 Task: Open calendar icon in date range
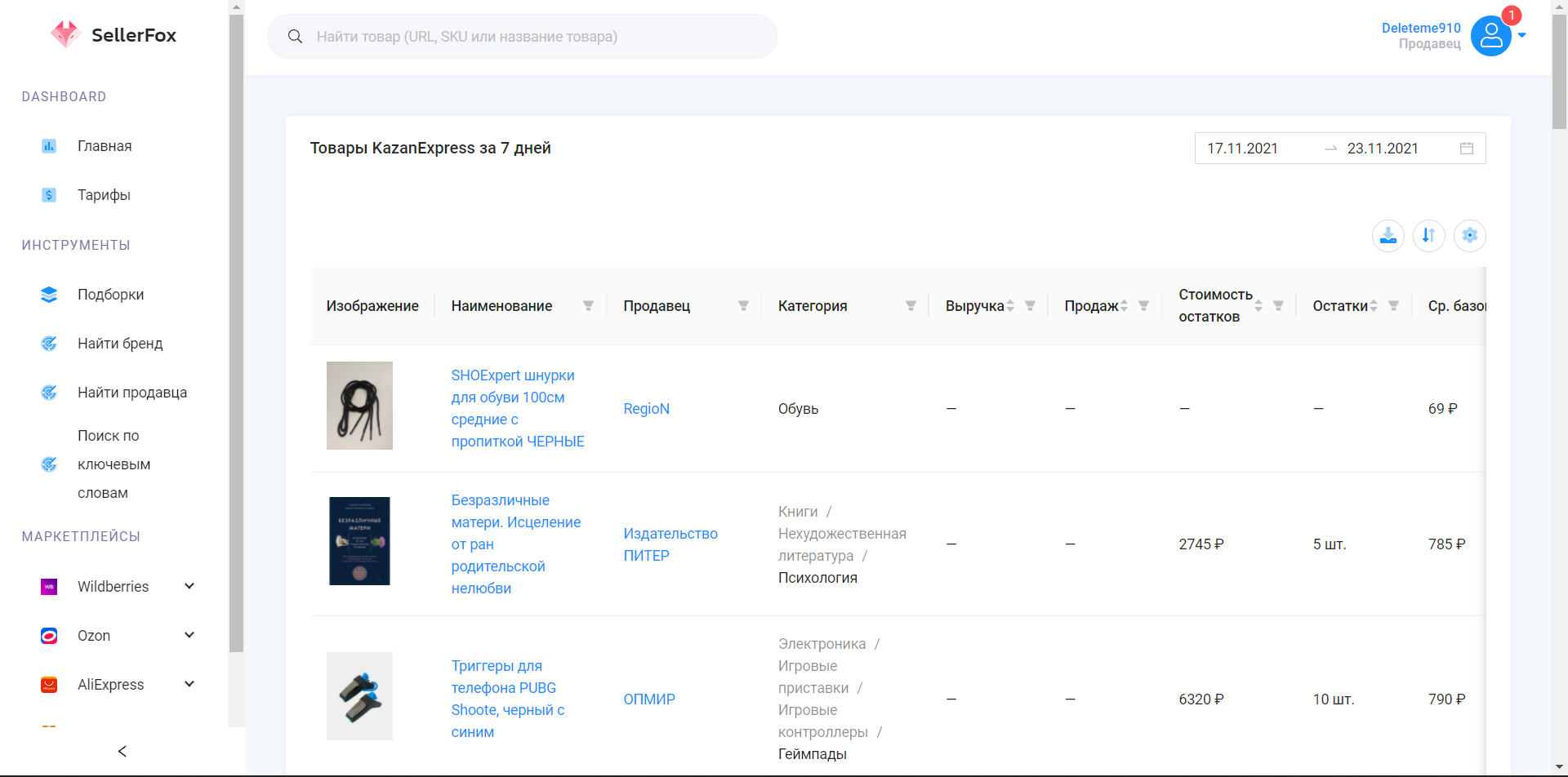(x=1467, y=149)
